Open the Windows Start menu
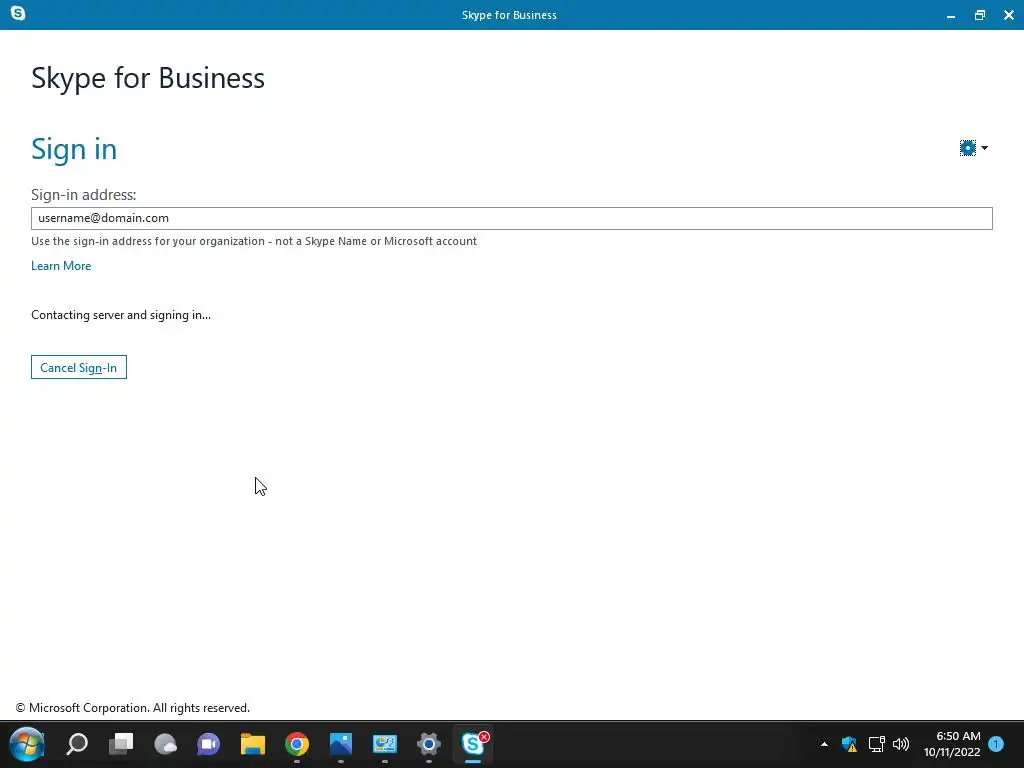 tap(27, 744)
